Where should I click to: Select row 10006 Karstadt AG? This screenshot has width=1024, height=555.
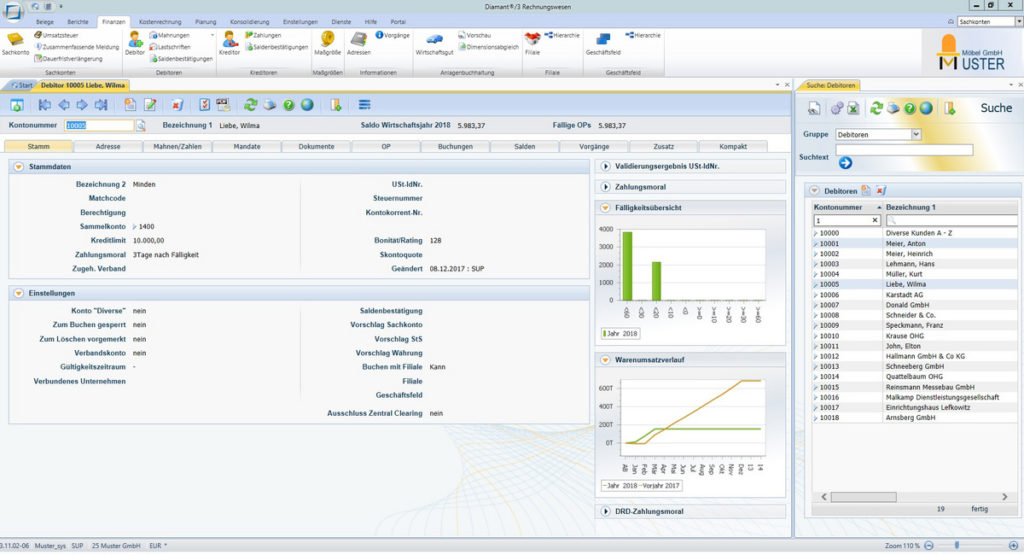[x=915, y=295]
